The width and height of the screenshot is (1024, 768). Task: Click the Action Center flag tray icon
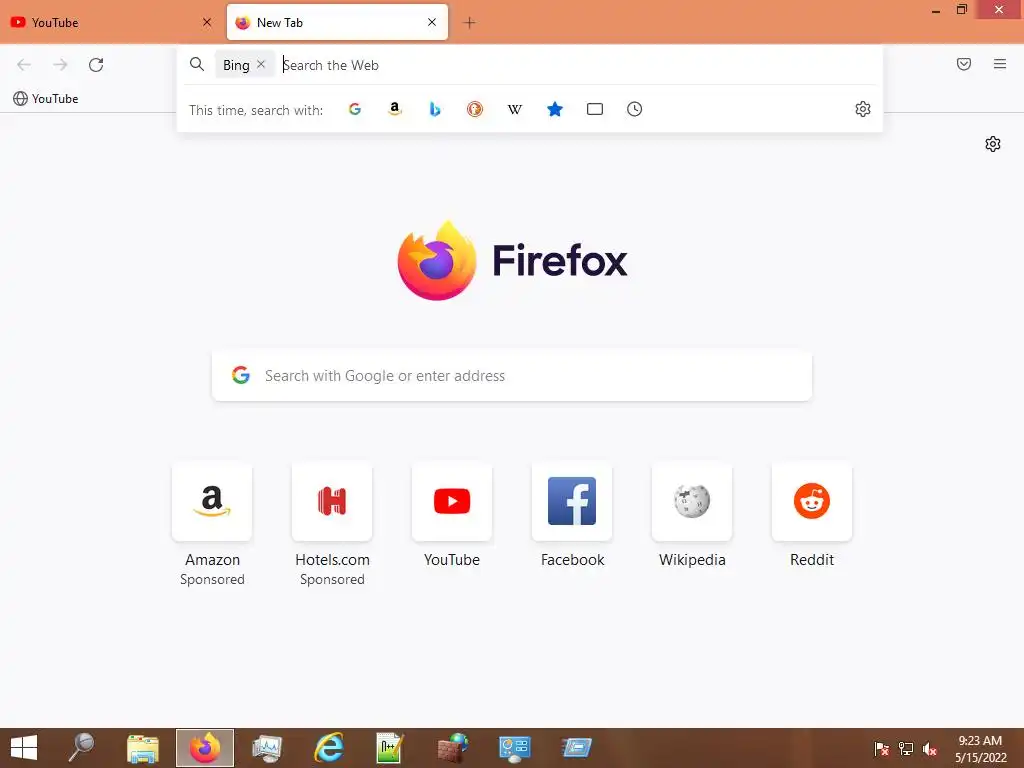coord(881,748)
